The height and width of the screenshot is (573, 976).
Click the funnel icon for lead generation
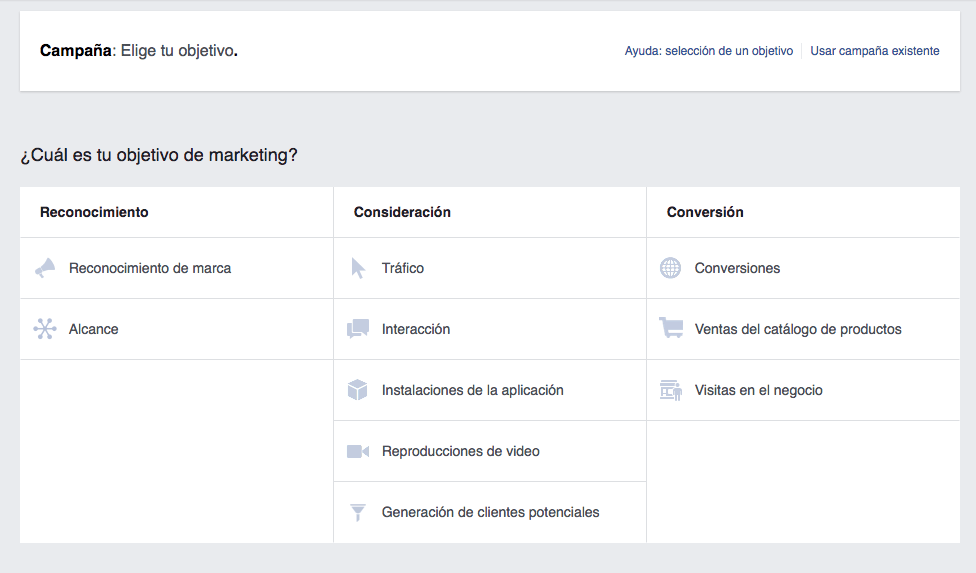[358, 512]
